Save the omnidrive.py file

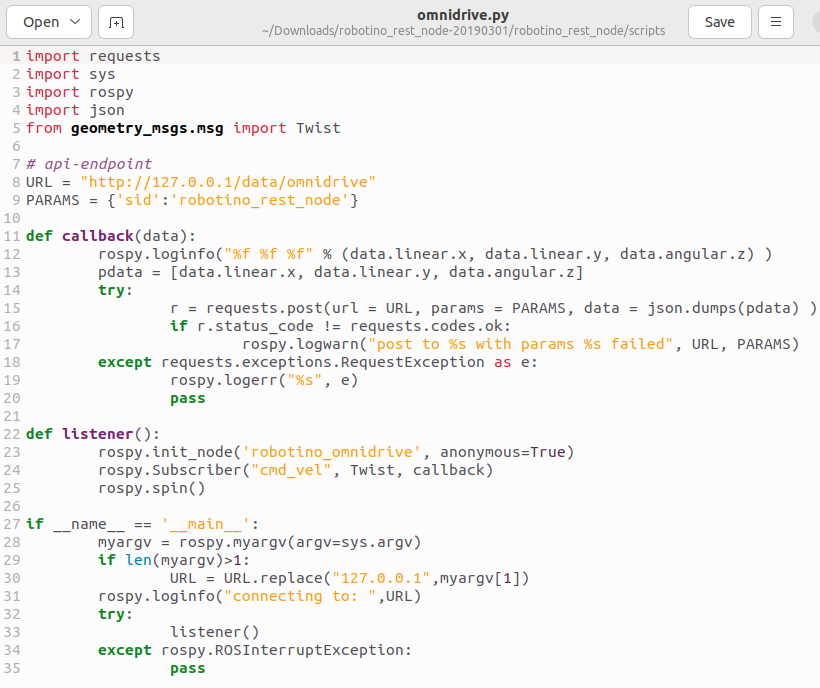click(720, 22)
